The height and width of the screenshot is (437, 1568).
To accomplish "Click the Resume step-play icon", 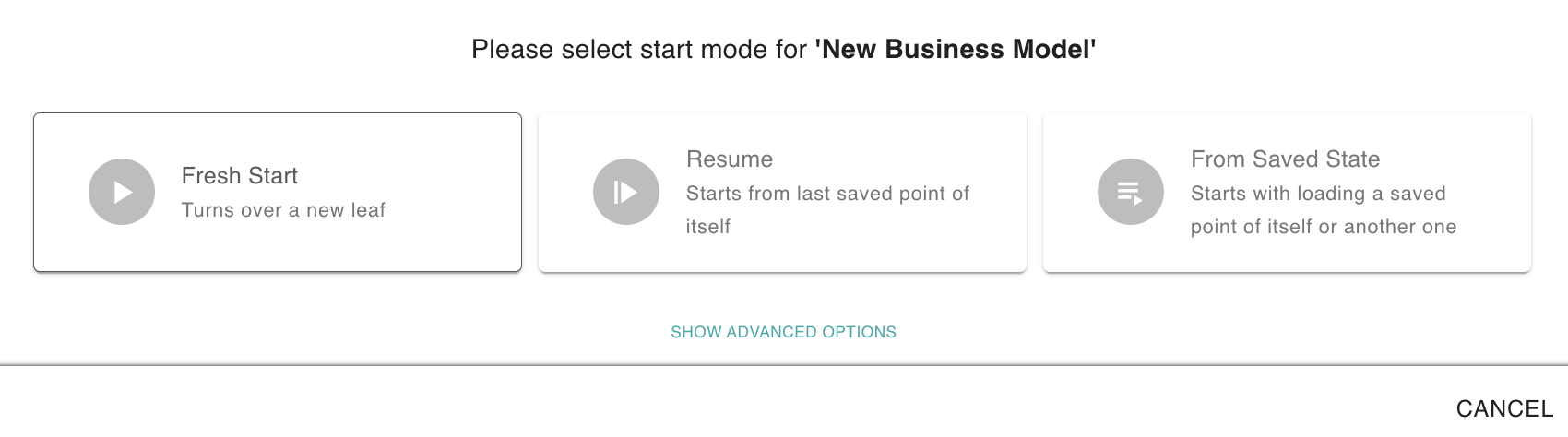I will click(626, 192).
